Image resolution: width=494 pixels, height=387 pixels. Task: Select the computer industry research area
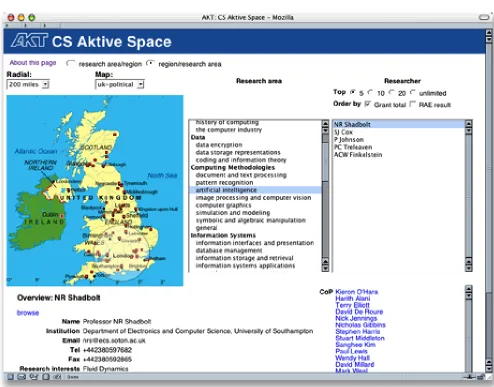pyautogui.click(x=229, y=130)
